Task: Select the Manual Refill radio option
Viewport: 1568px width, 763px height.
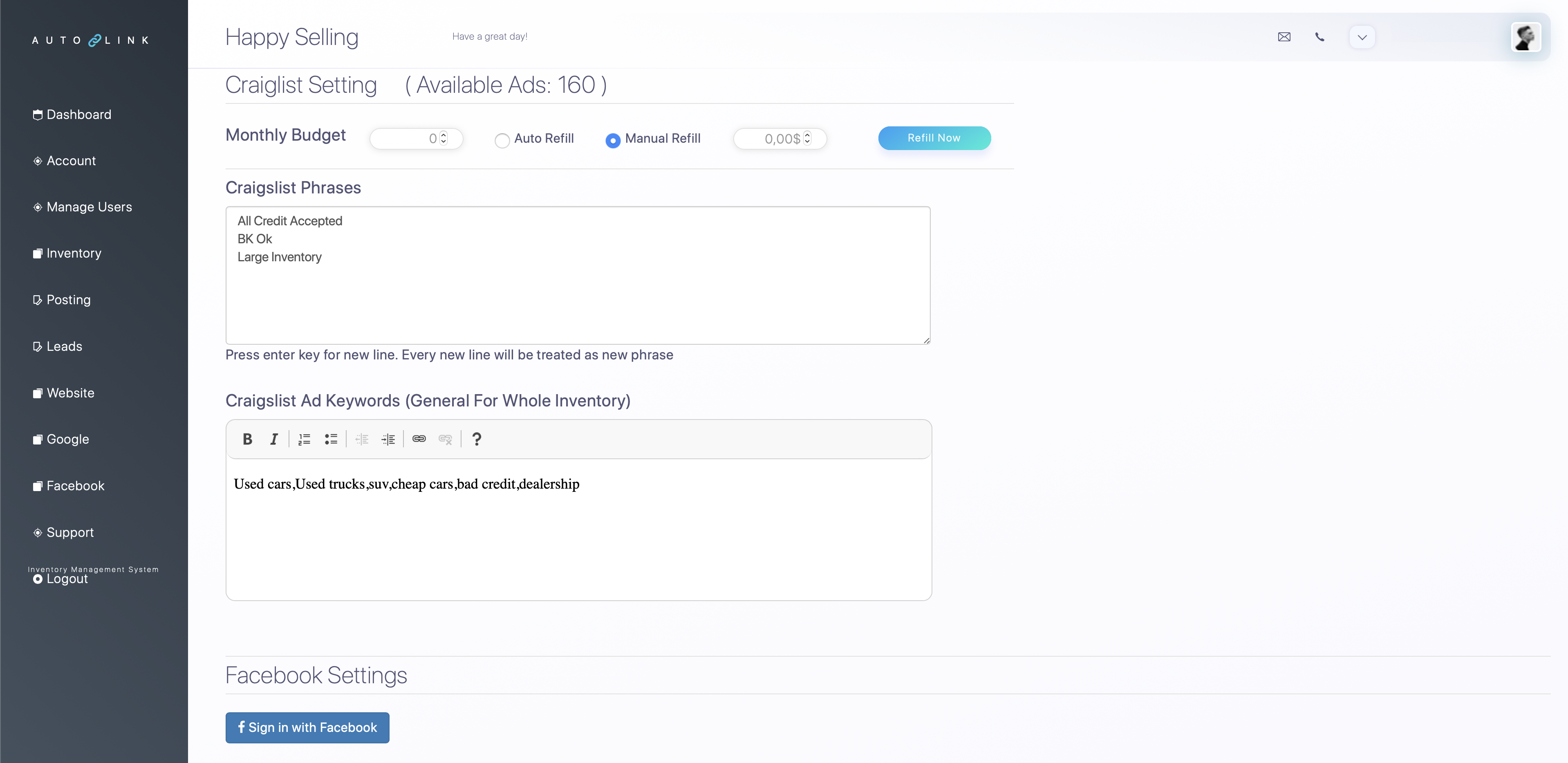Action: [x=613, y=141]
